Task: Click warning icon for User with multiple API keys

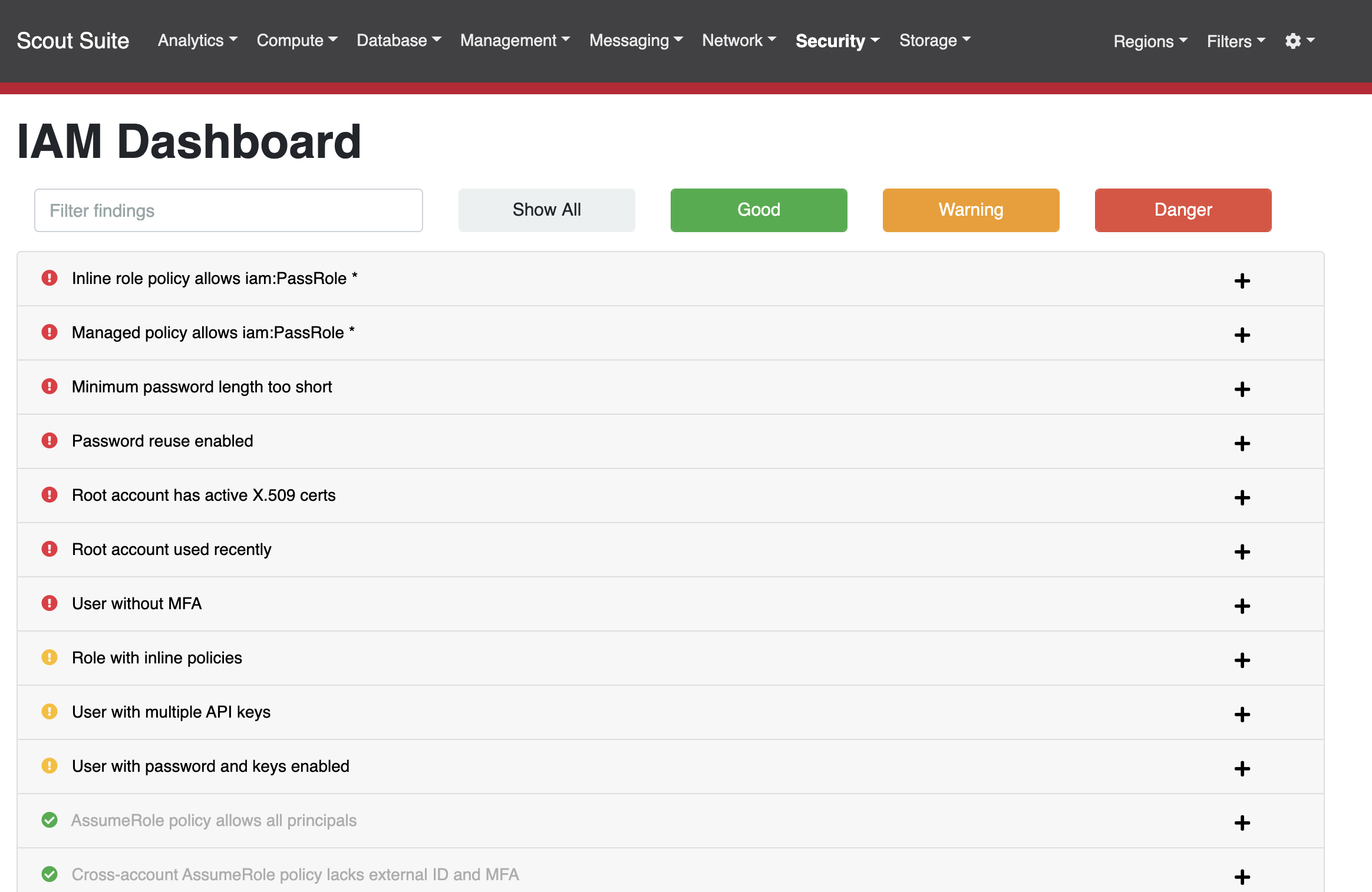Action: pos(50,712)
